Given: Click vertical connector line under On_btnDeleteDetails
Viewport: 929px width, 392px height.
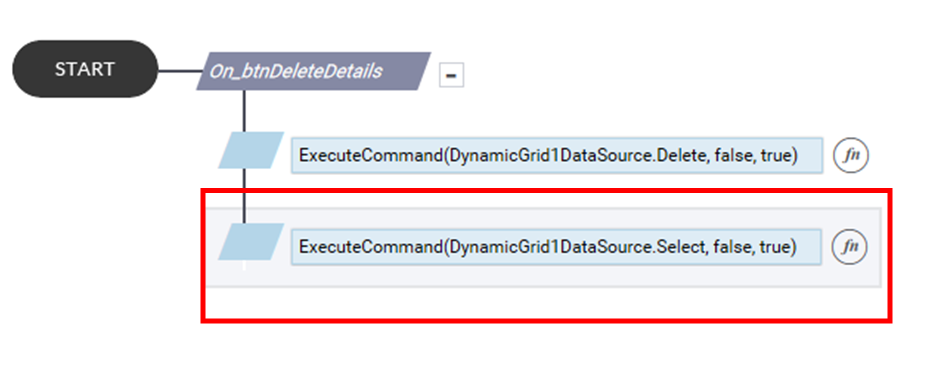Looking at the screenshot, I should click(x=244, y=111).
